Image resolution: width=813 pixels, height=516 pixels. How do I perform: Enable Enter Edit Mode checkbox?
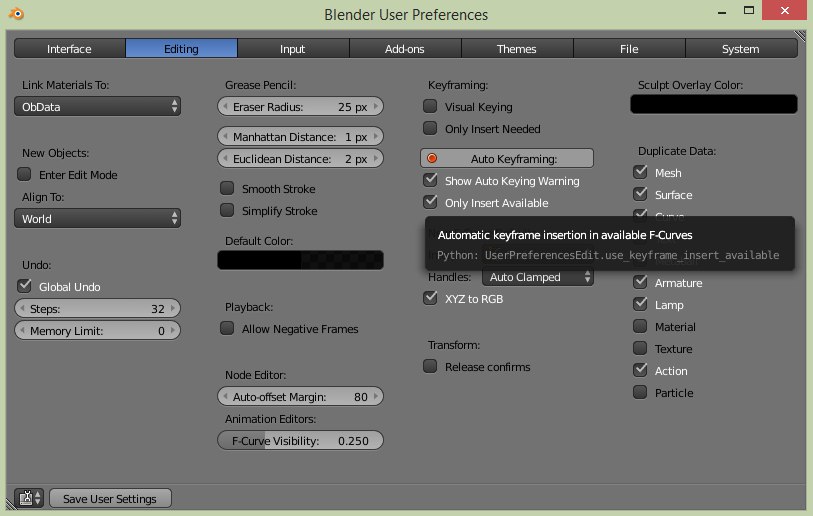click(x=24, y=174)
